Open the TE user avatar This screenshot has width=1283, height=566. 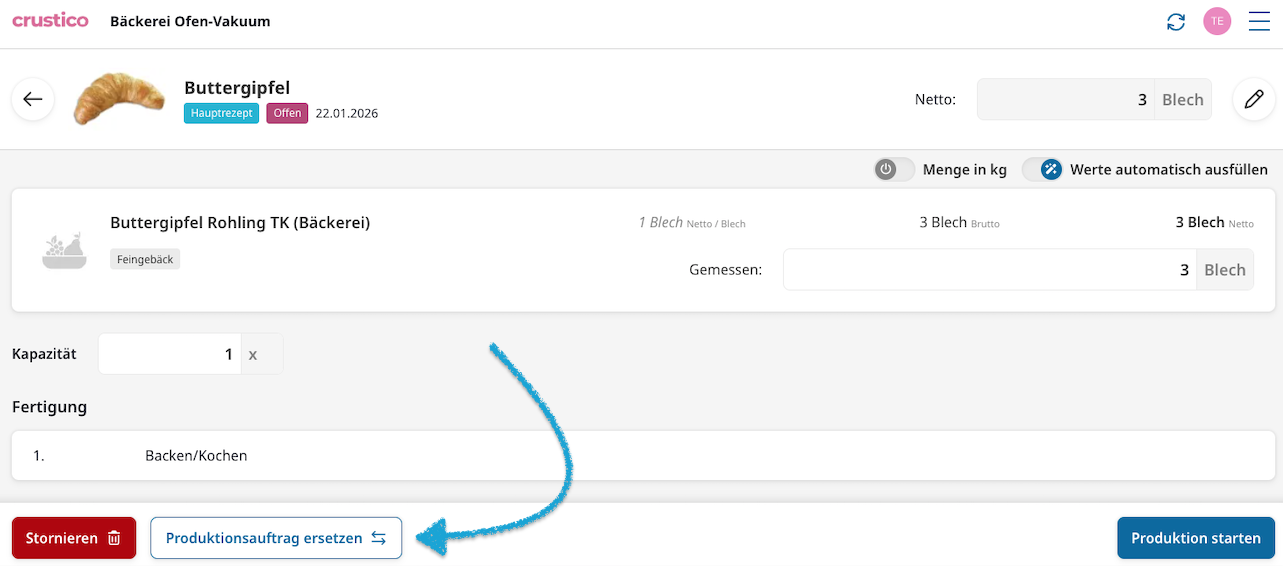point(1217,21)
